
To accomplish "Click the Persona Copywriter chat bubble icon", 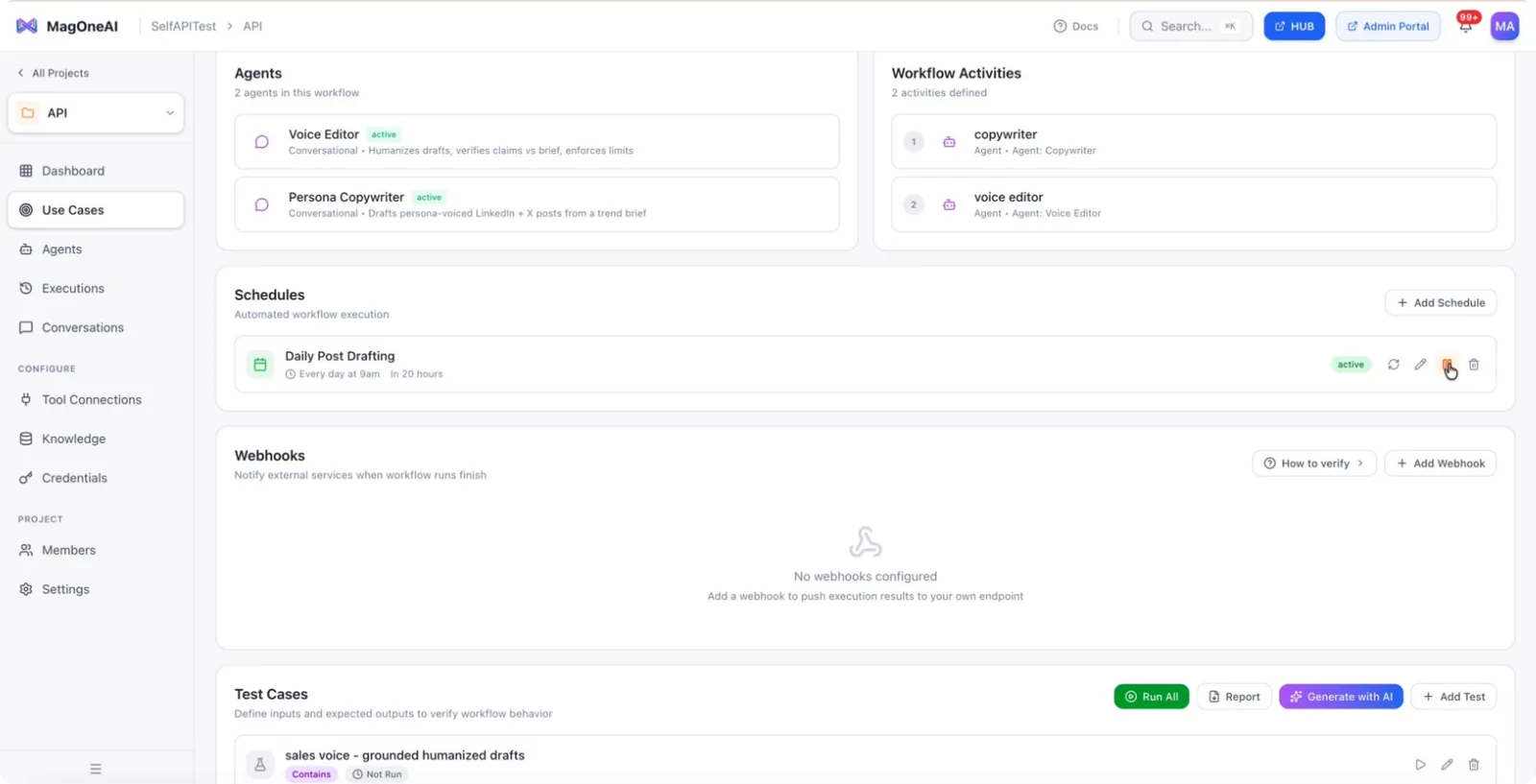I will pos(261,204).
